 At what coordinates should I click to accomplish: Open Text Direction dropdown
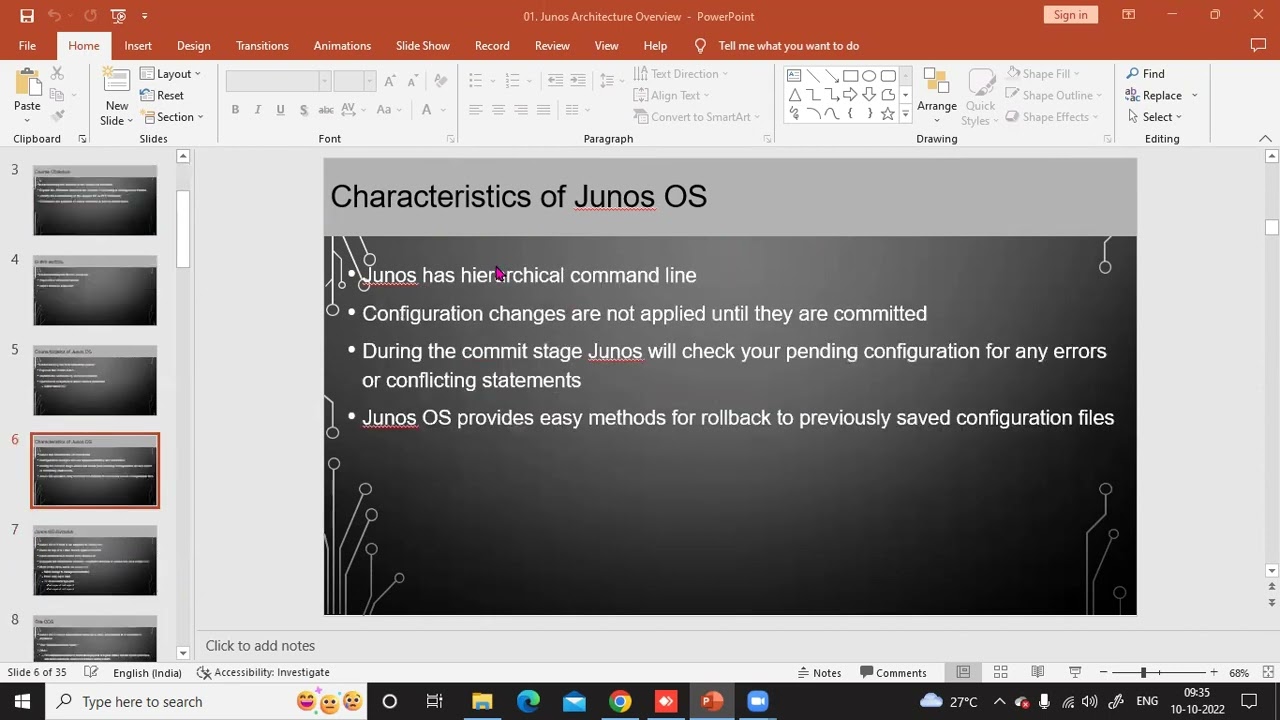pos(681,74)
